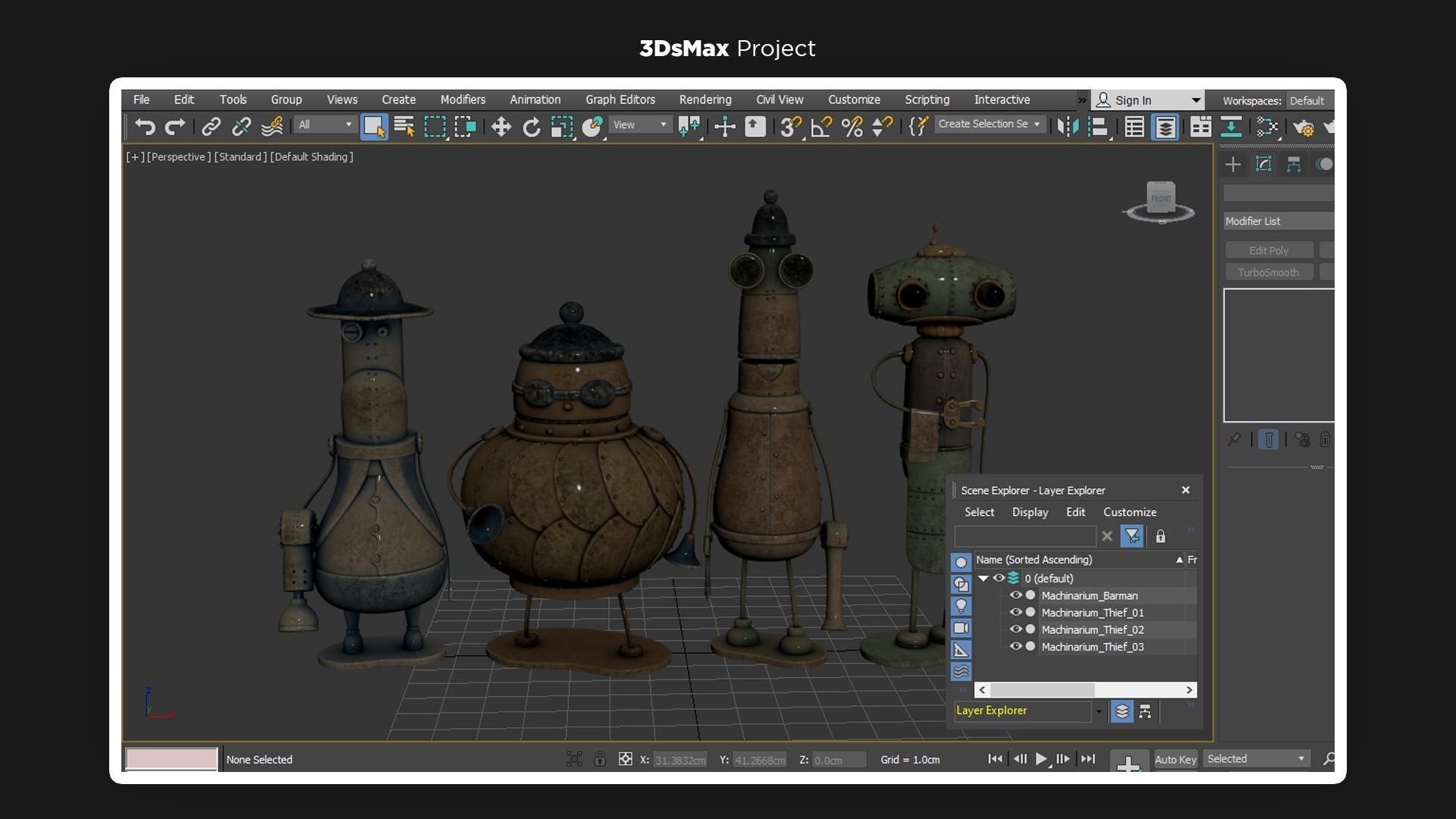Click Edit Named Selection Sets icon
Viewport: 1456px width, 819px height.
[x=918, y=127]
